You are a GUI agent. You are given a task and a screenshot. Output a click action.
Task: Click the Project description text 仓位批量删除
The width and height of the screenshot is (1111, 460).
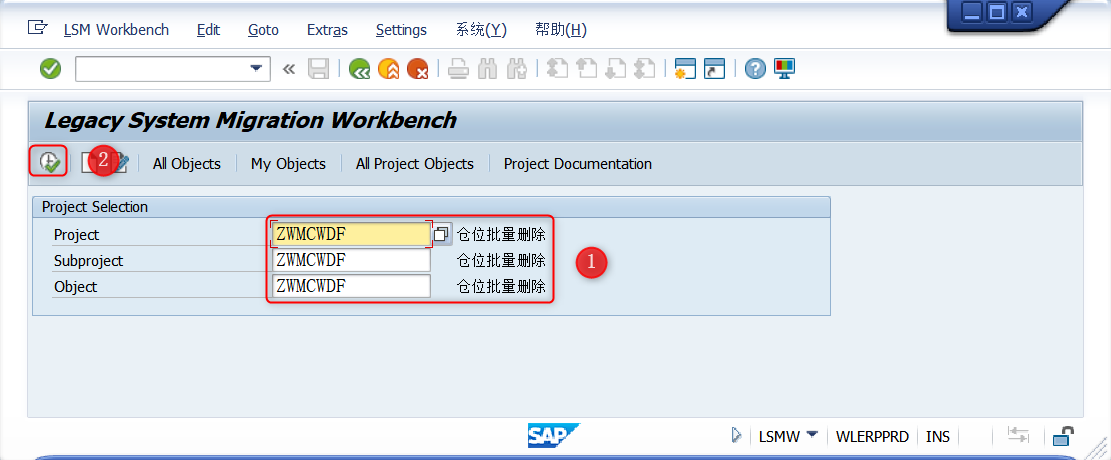(501, 234)
